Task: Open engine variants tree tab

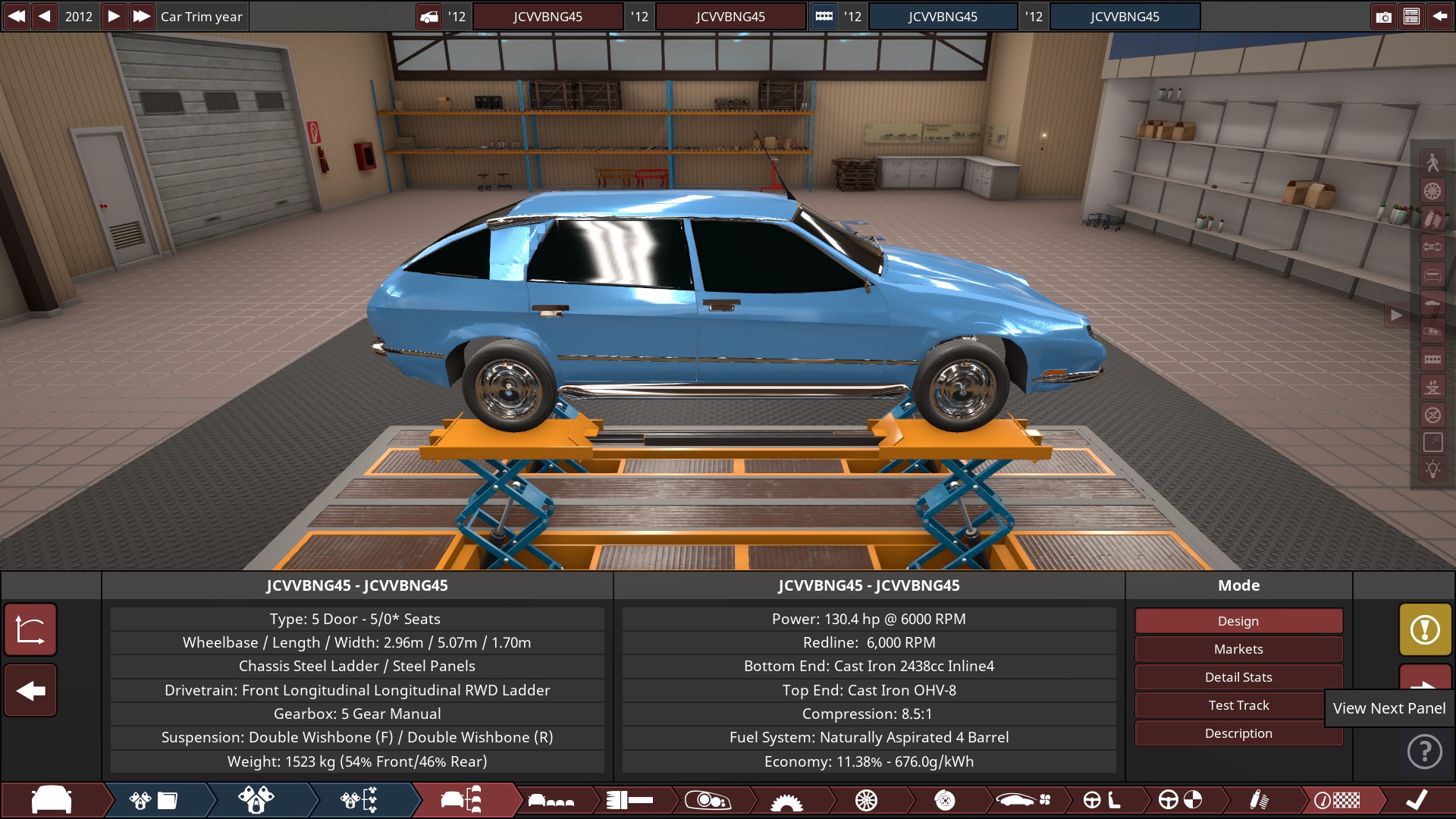Action: [359, 800]
